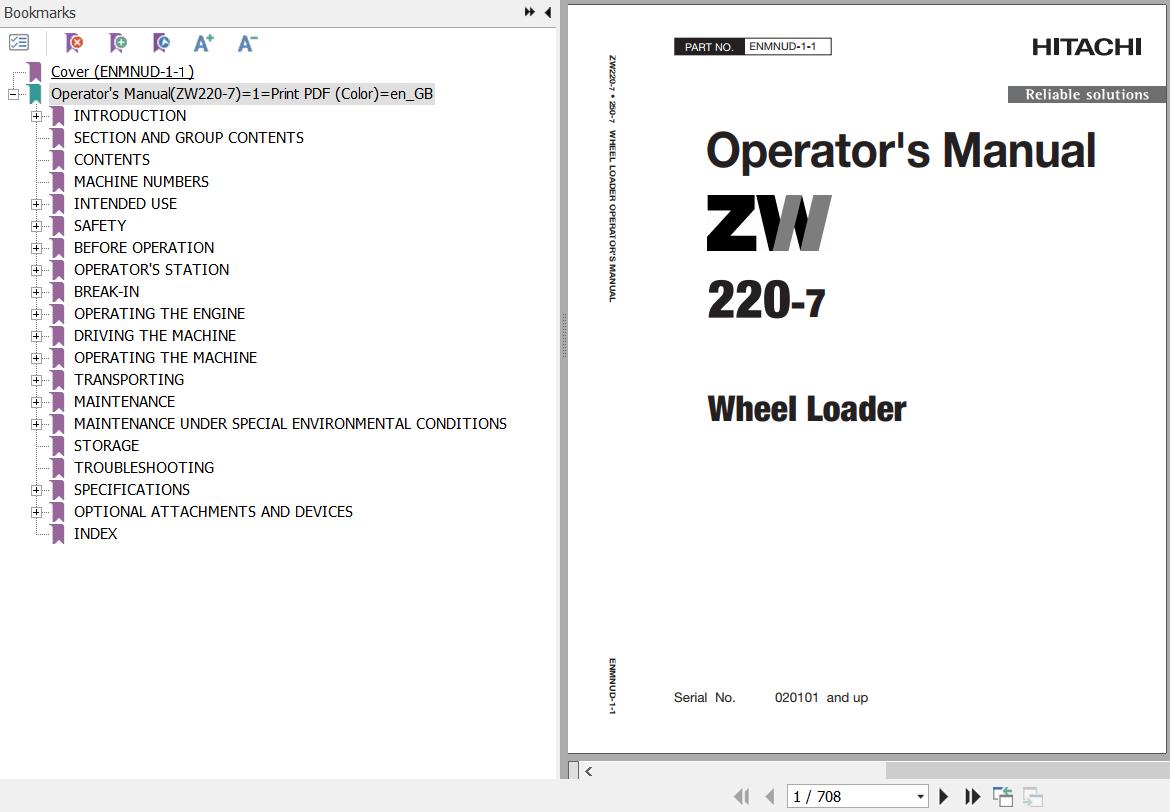The width and height of the screenshot is (1170, 812).
Task: Open the CONTENTS bookmark
Action: click(112, 160)
